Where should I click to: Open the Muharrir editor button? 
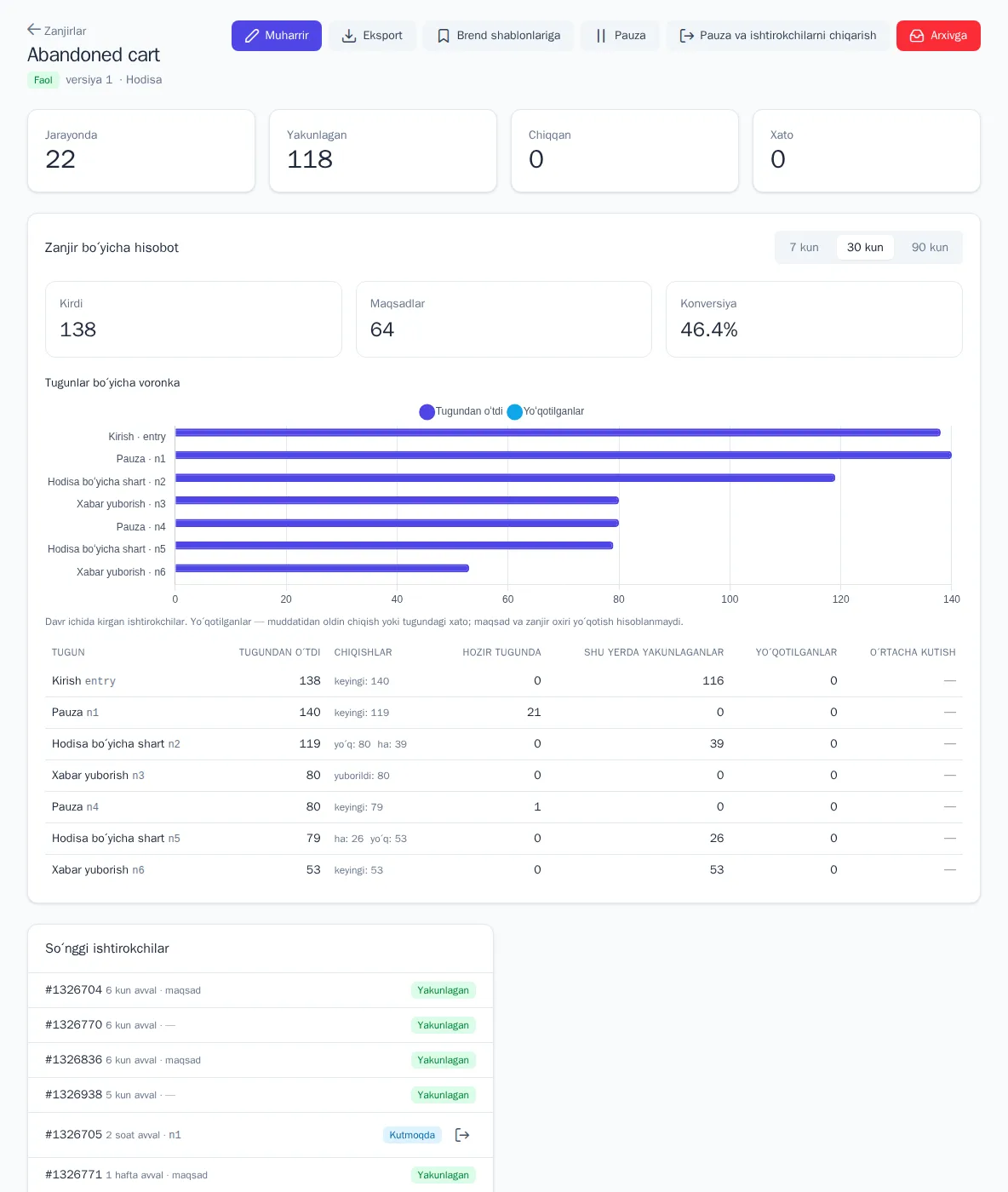coord(277,36)
